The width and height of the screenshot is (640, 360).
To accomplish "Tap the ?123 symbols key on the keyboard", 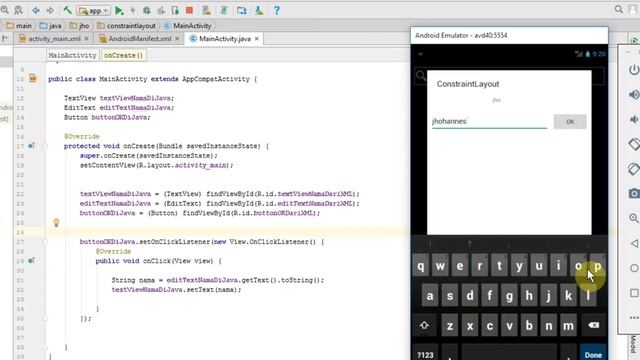I will pos(424,353).
